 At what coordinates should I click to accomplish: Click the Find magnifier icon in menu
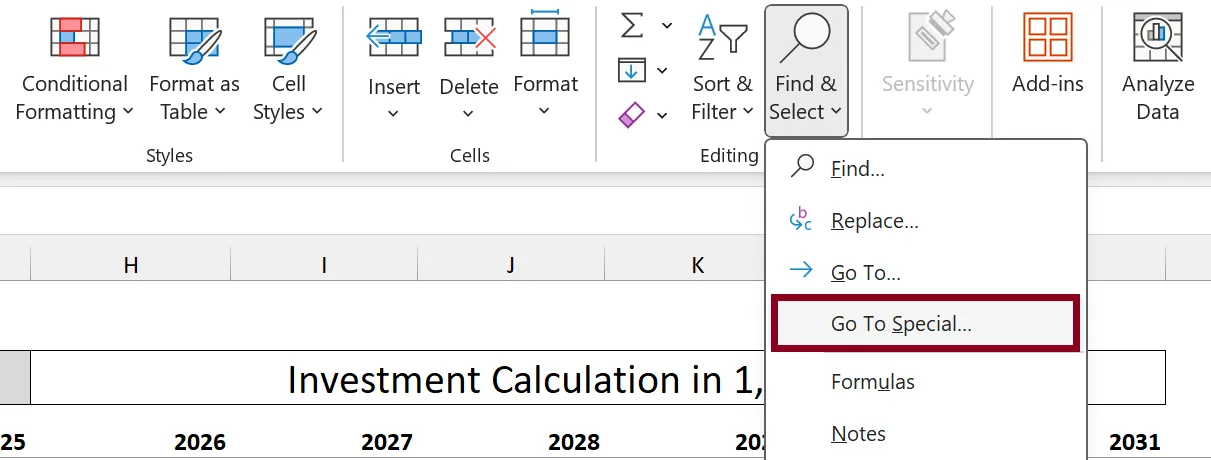802,167
